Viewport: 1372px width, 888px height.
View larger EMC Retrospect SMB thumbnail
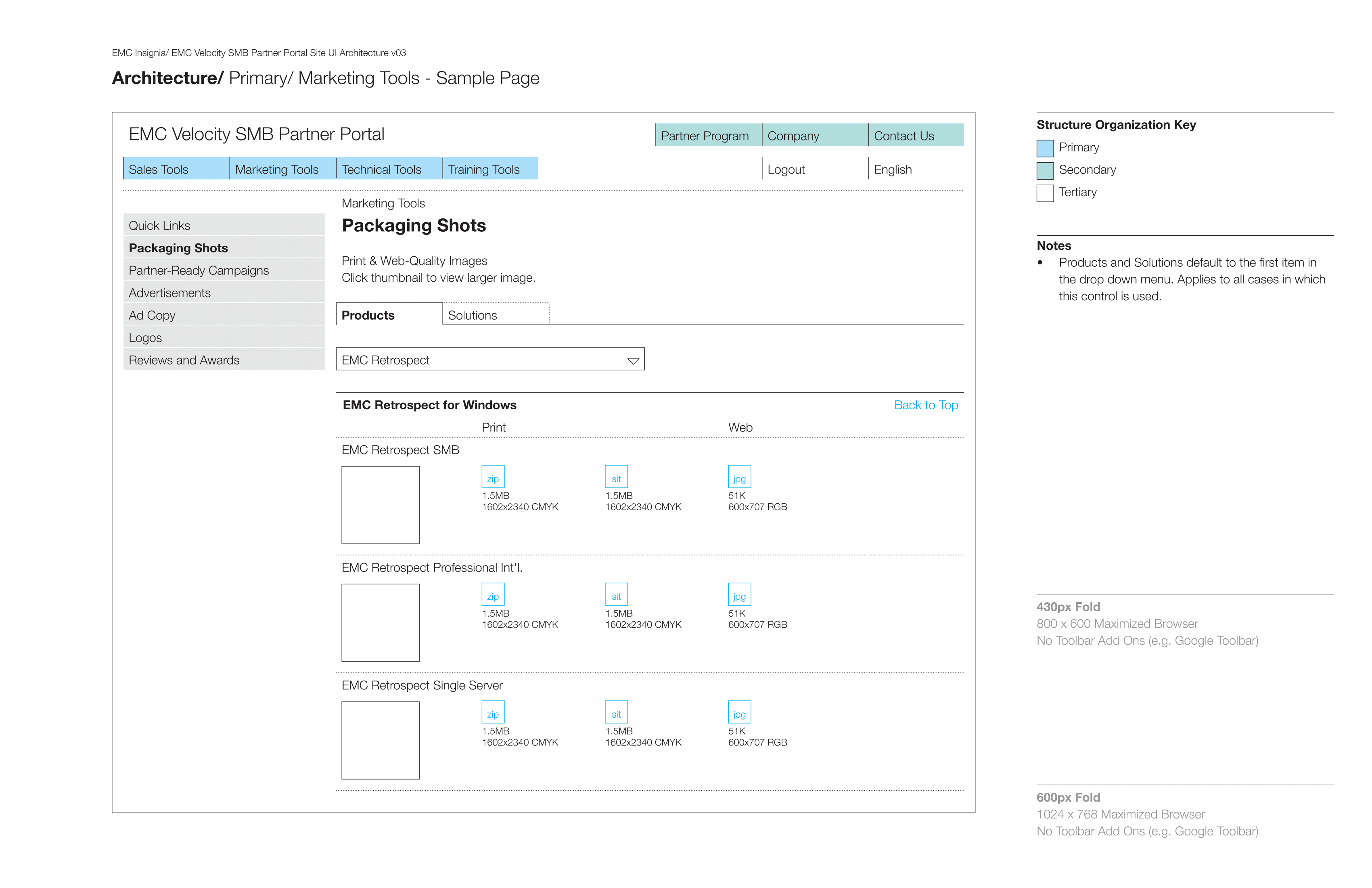click(381, 505)
